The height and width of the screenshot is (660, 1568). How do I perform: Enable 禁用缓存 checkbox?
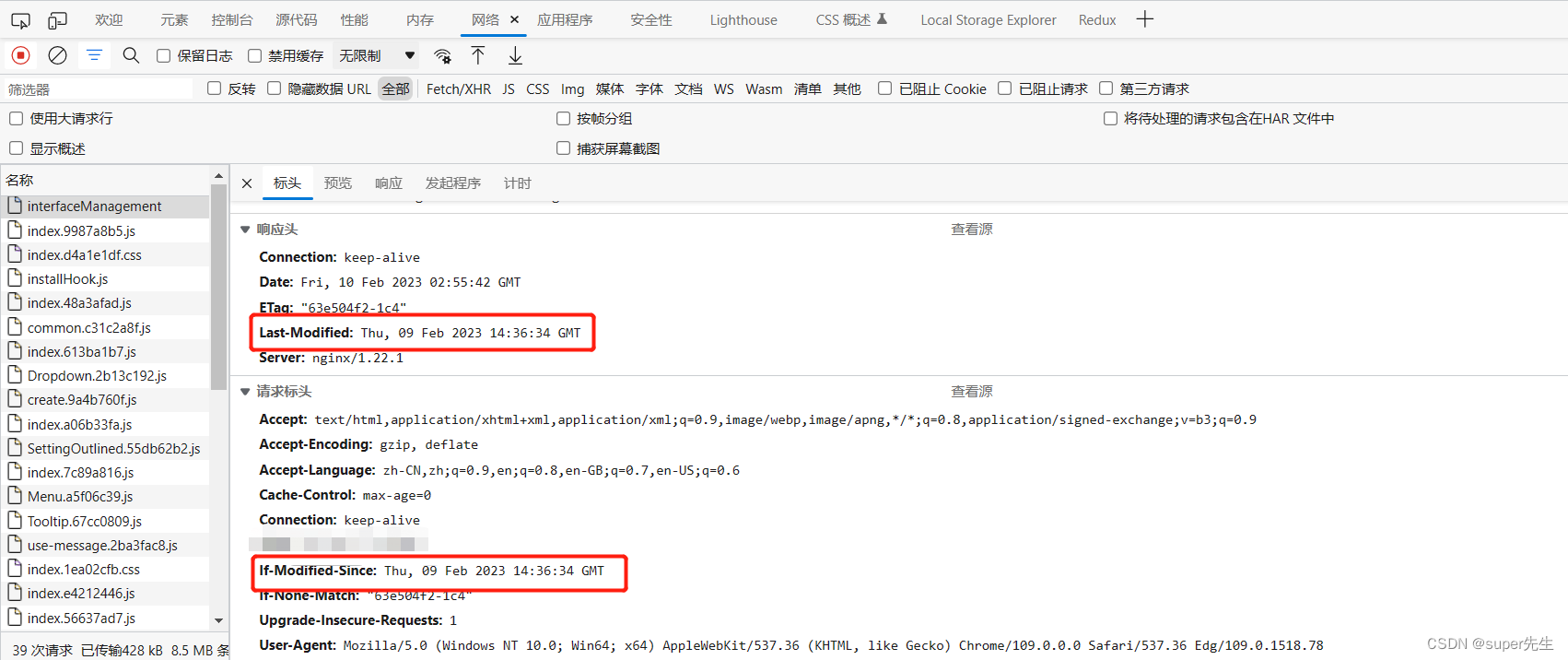coord(254,55)
